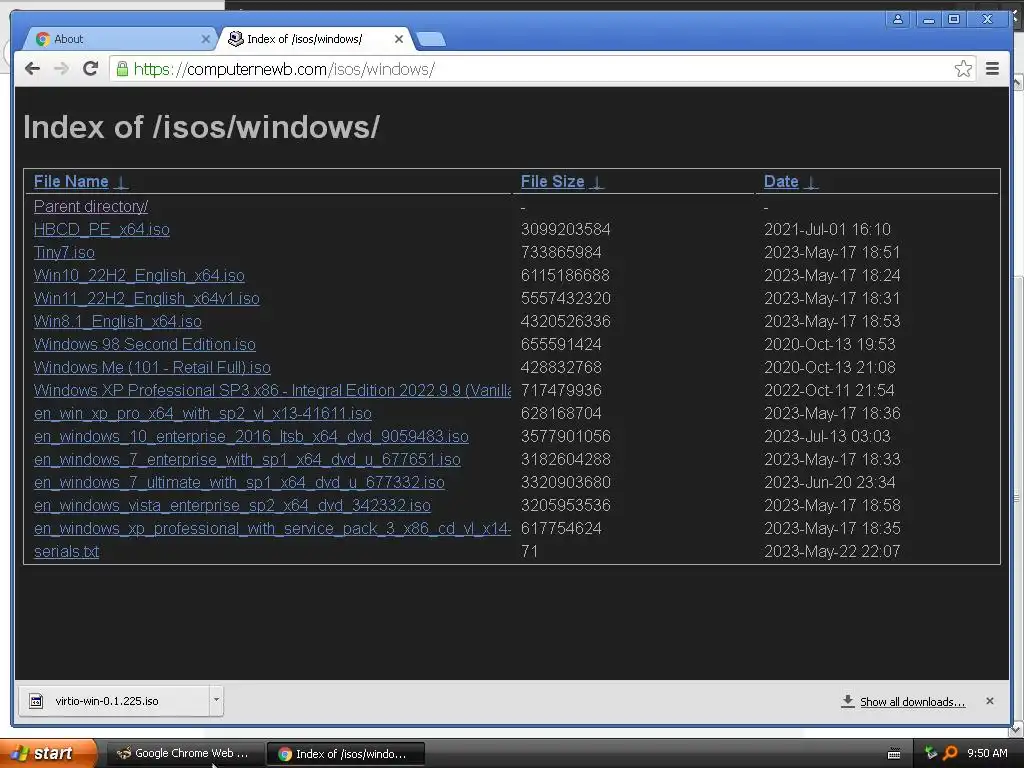Click the 9:50 AM system clock

[987, 753]
